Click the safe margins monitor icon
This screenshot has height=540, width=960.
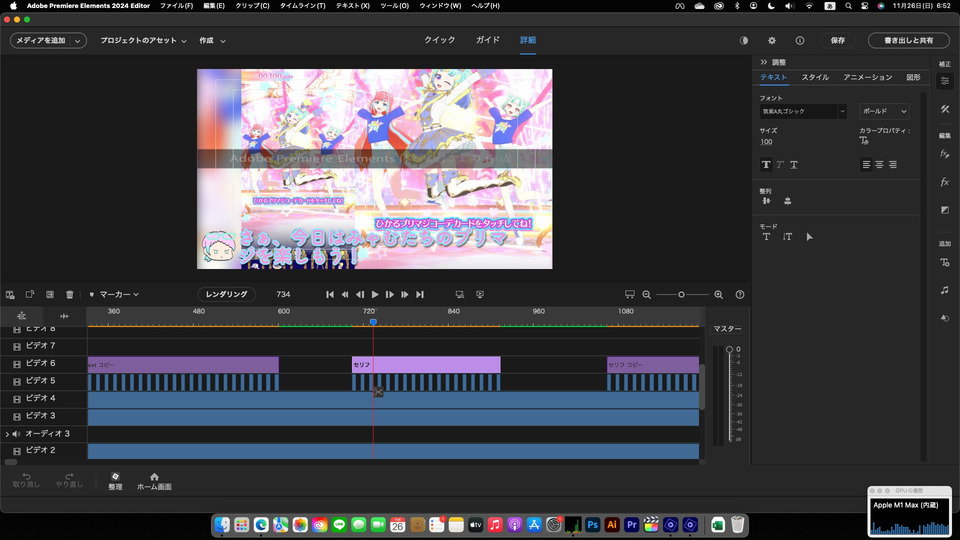tap(460, 294)
